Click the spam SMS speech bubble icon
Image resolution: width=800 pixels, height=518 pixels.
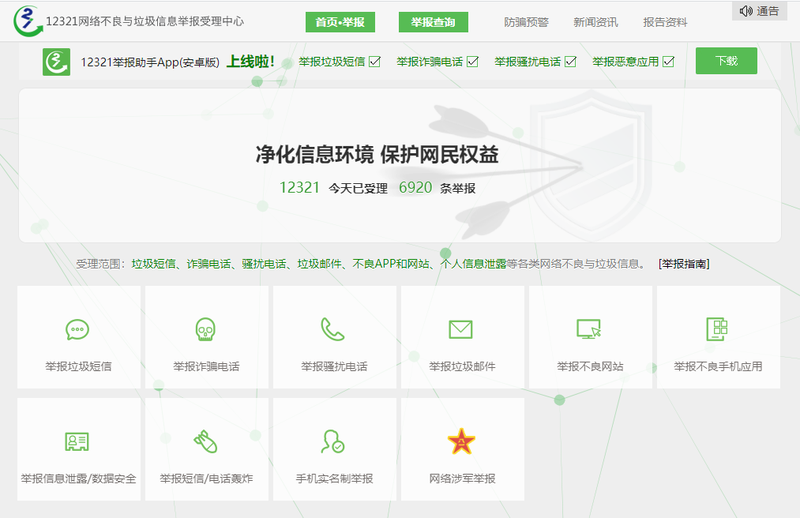pos(78,330)
